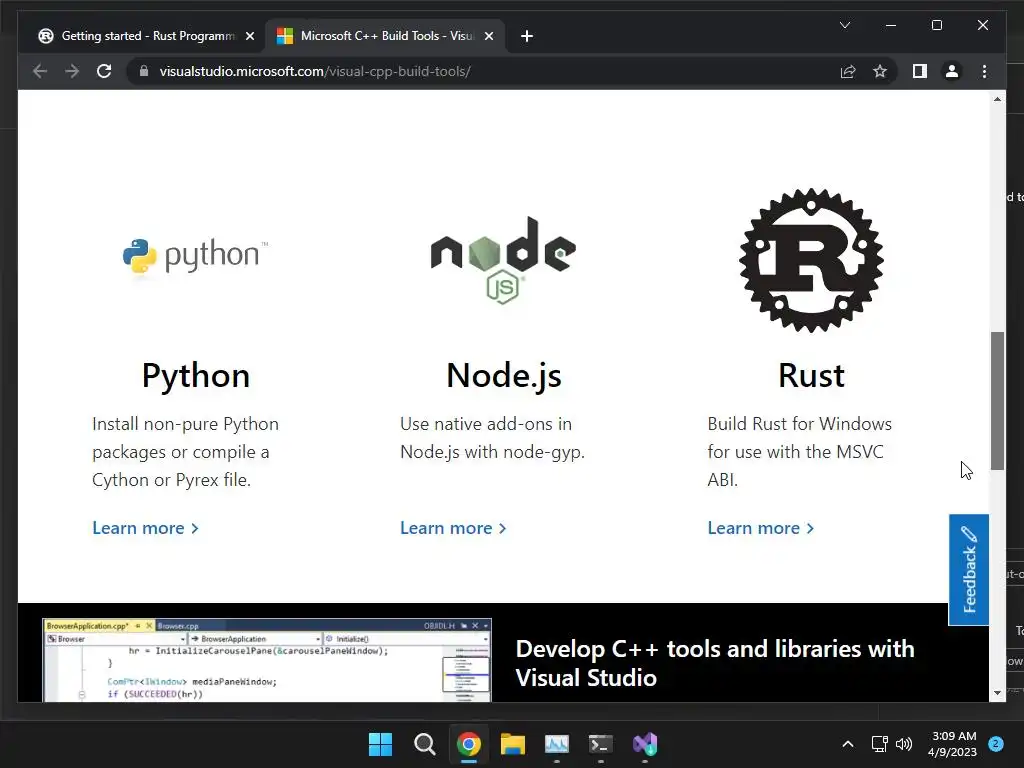Close the Getting started Rust tab
This screenshot has height=768, width=1024.
[250, 36]
